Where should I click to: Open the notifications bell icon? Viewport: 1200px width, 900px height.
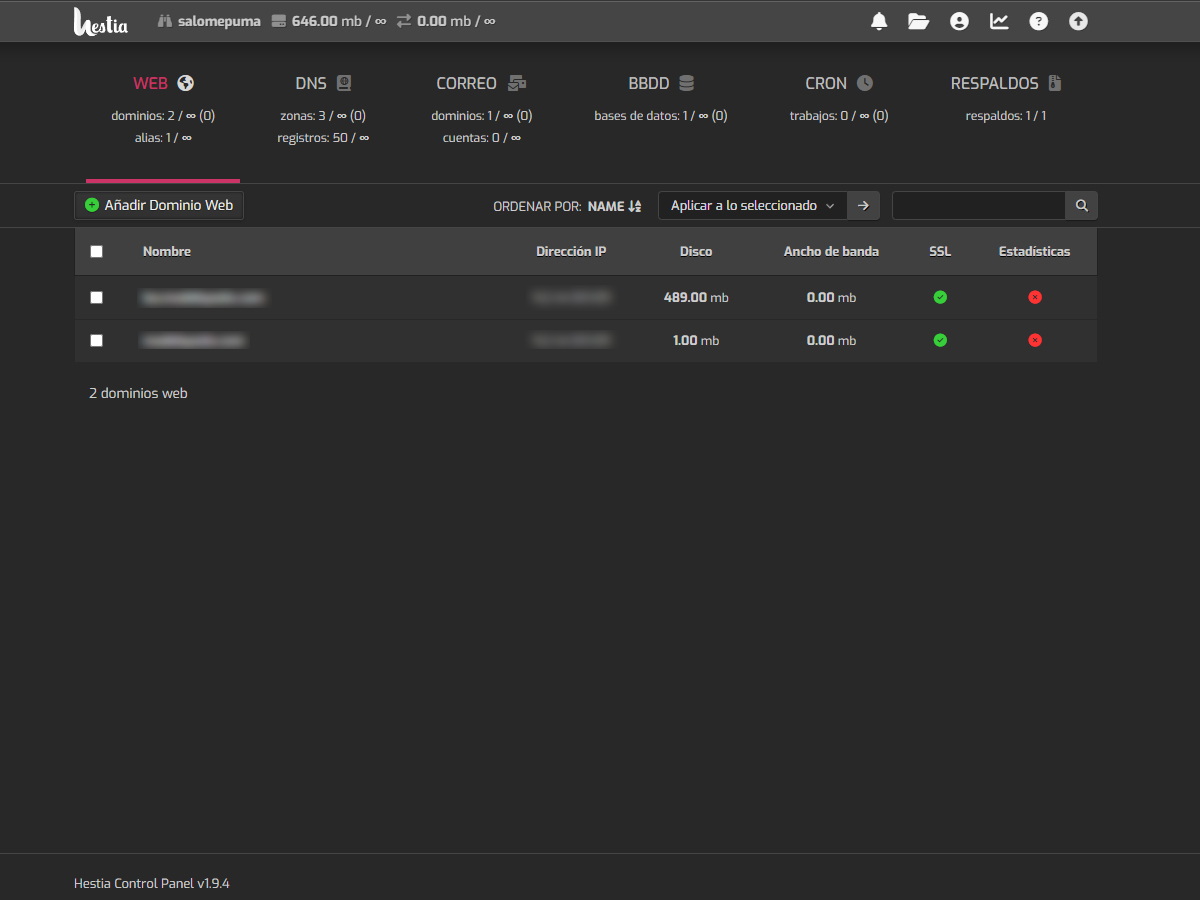[879, 20]
